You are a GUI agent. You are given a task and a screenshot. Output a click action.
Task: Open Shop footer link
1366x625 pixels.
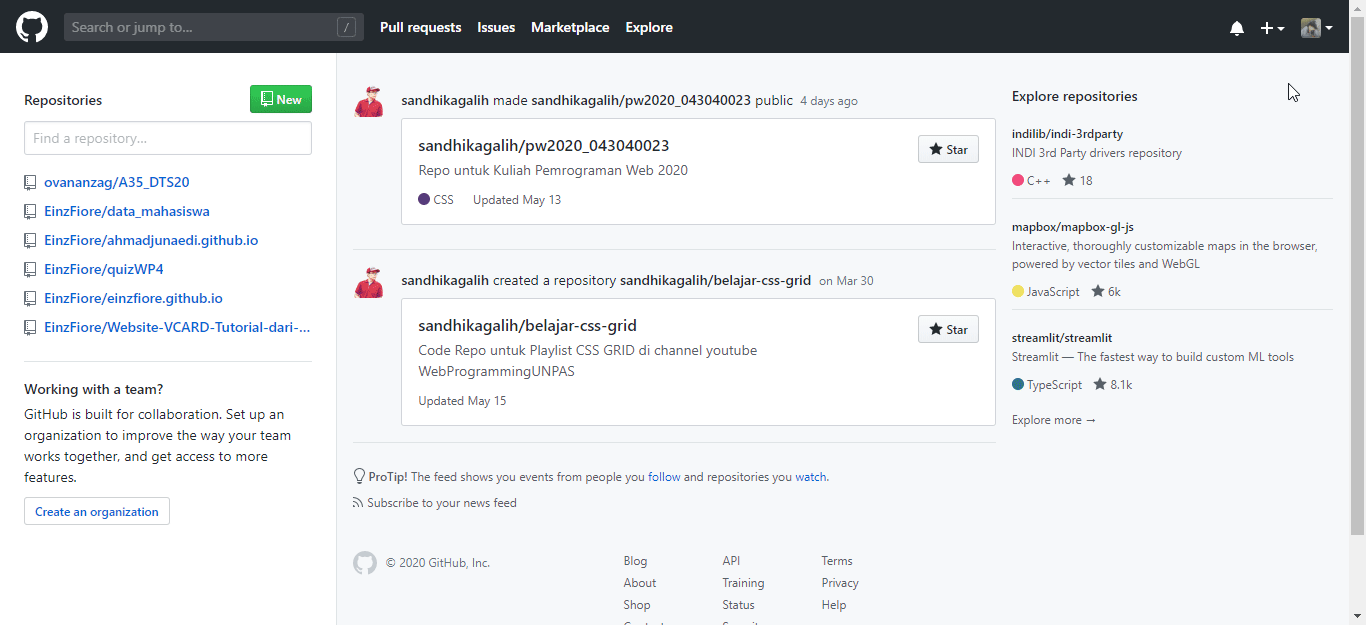coord(637,605)
